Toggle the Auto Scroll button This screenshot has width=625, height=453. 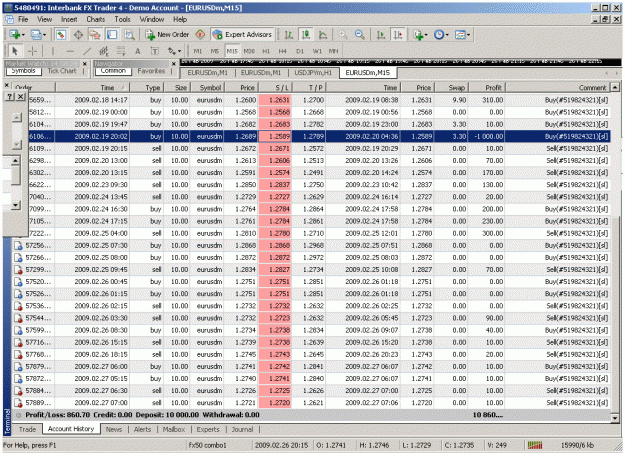[x=381, y=35]
